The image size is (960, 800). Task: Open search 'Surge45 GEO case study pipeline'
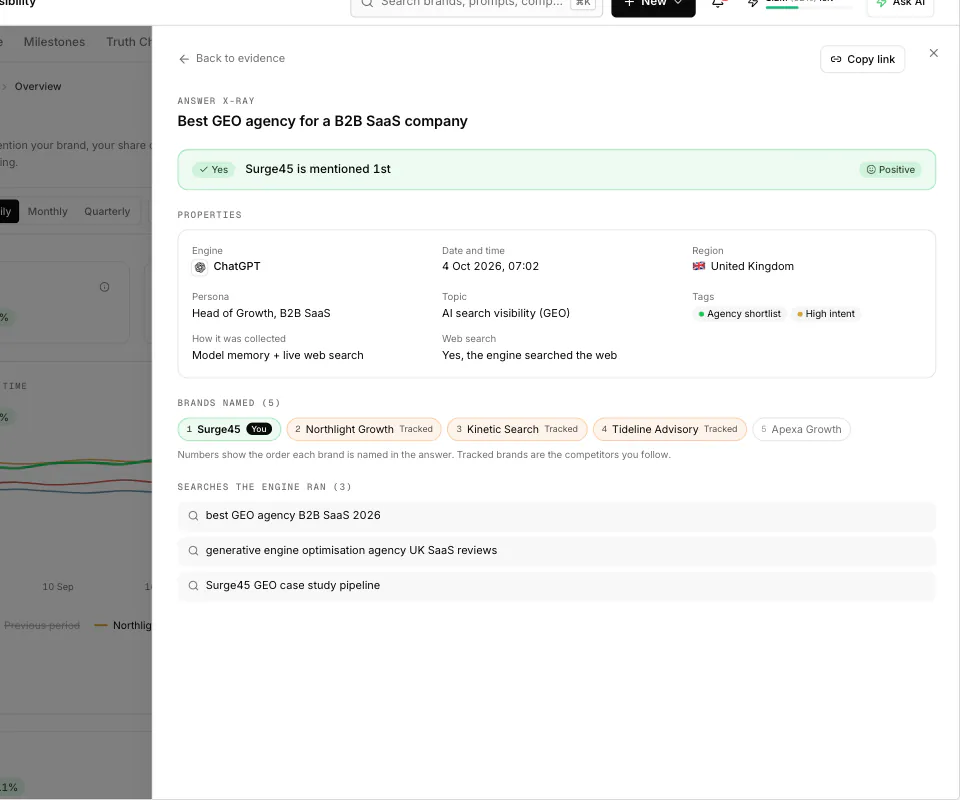[556, 586]
